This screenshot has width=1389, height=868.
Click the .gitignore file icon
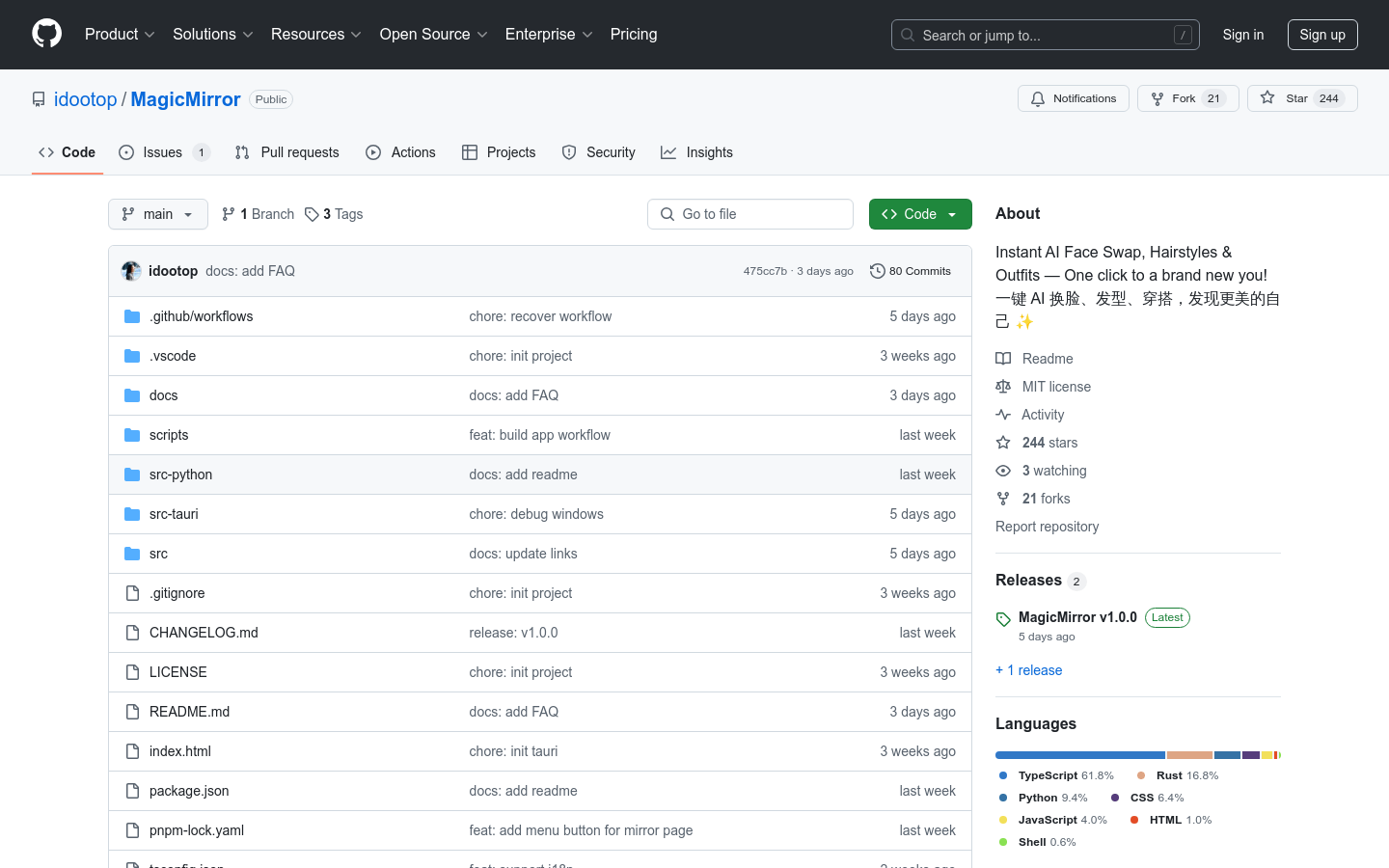[132, 593]
